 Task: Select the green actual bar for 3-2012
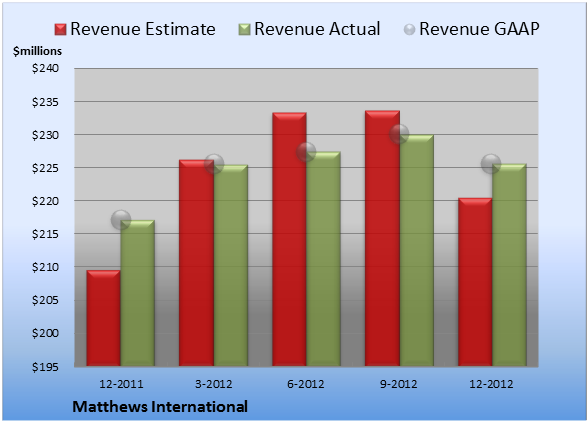[x=231, y=265]
